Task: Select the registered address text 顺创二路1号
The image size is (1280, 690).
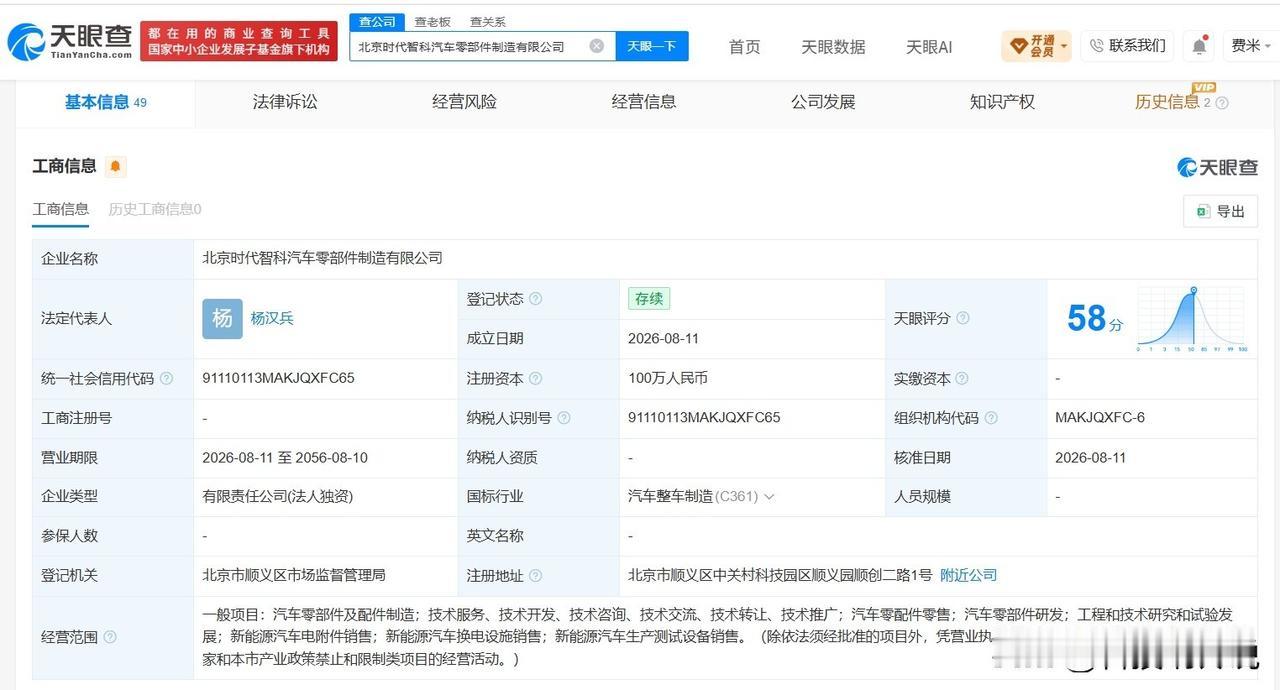Action: coord(889,575)
